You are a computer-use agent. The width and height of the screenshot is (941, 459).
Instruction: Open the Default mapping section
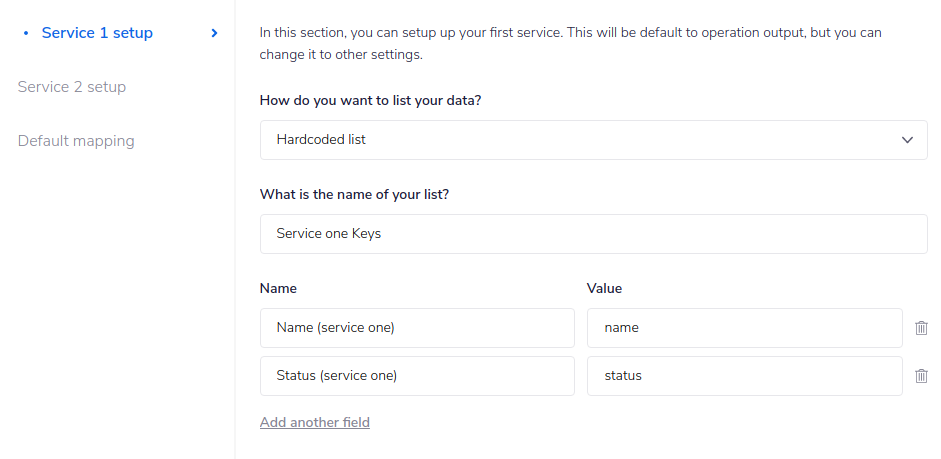click(x=76, y=141)
